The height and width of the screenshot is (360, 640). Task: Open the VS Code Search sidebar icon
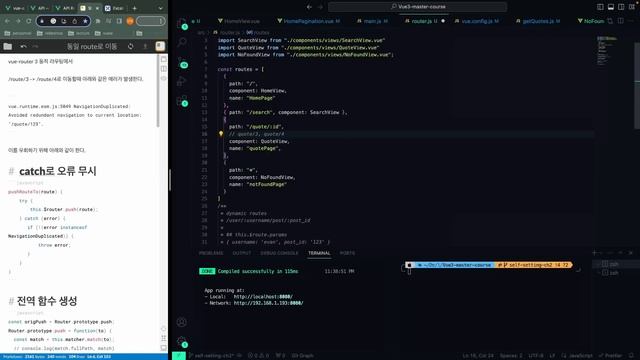[182, 42]
